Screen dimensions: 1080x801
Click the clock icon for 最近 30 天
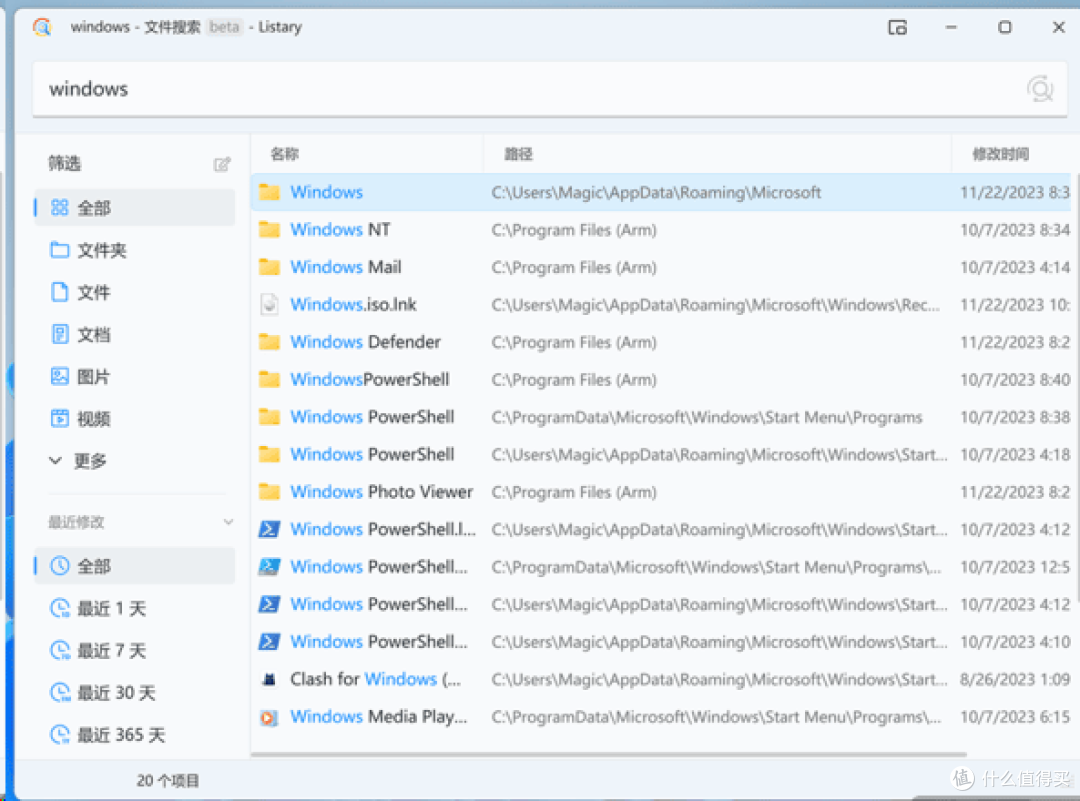coord(60,692)
